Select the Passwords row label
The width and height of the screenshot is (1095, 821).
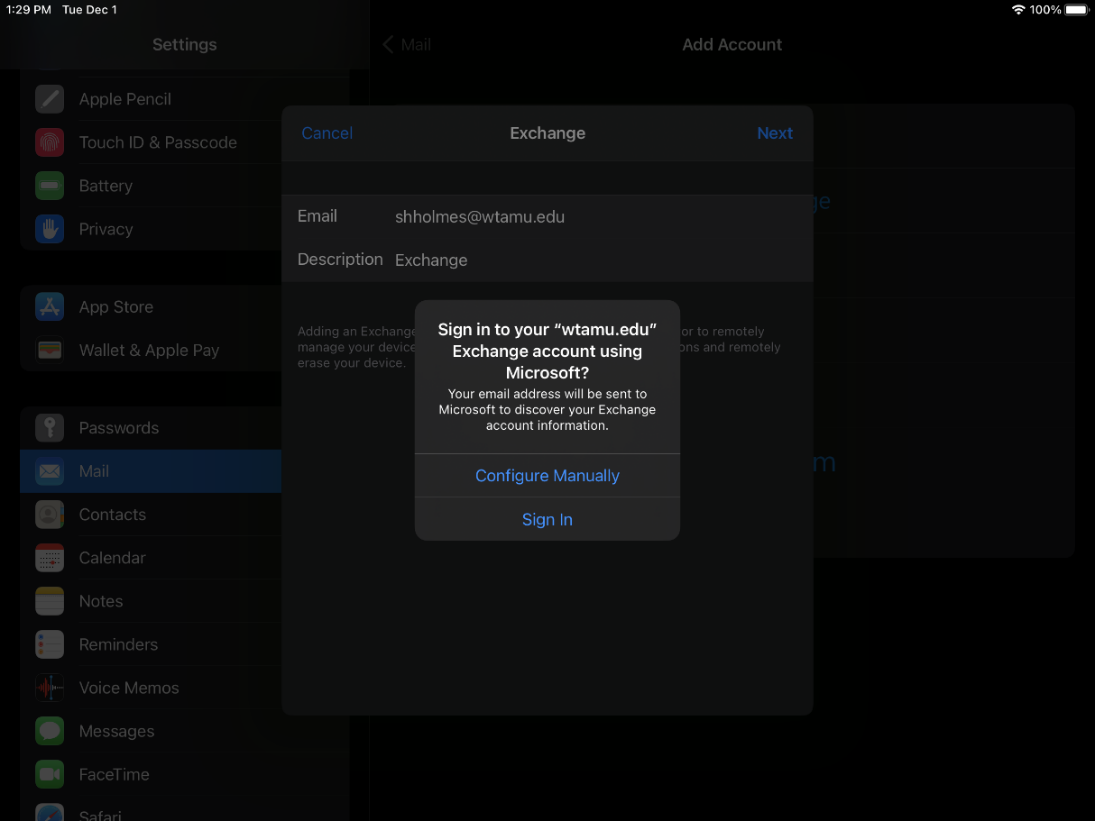click(x=119, y=428)
